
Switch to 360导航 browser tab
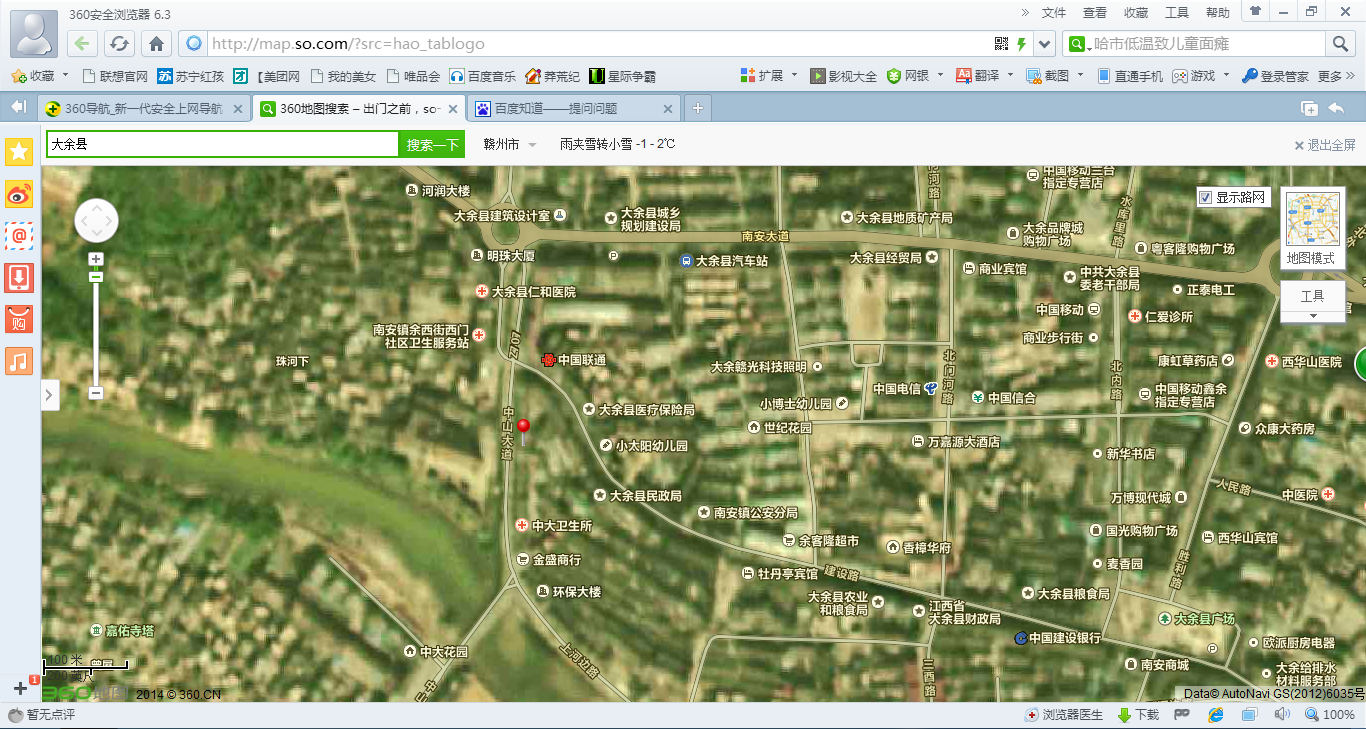pyautogui.click(x=142, y=109)
